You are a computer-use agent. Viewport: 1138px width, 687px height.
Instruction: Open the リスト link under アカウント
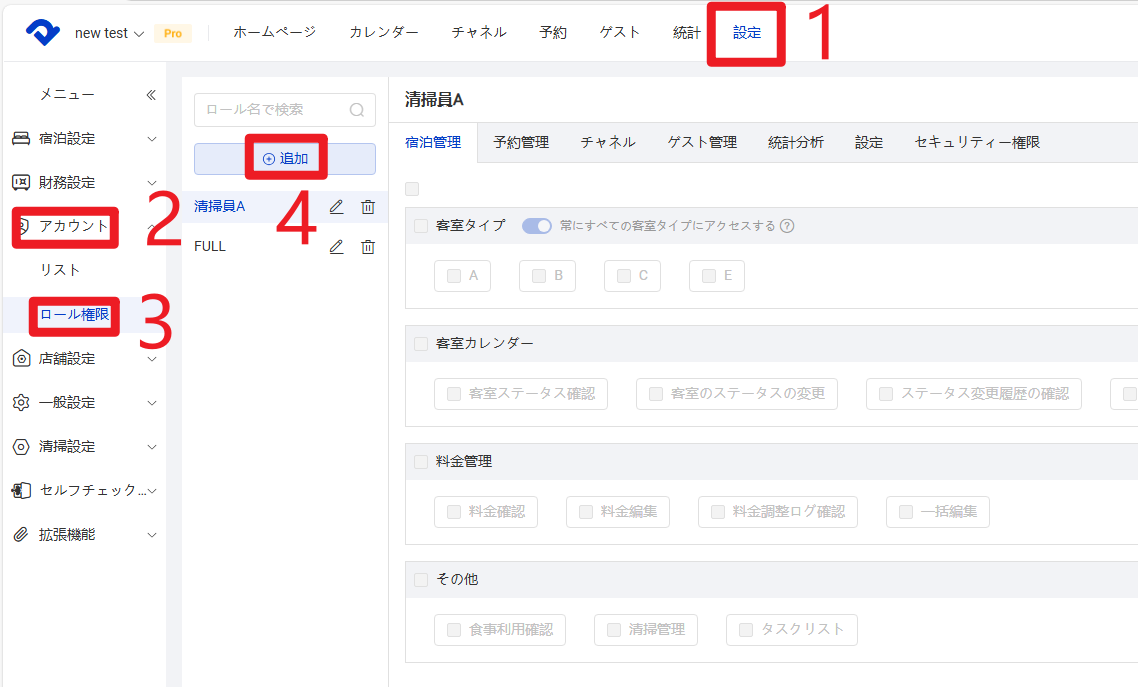coord(60,270)
